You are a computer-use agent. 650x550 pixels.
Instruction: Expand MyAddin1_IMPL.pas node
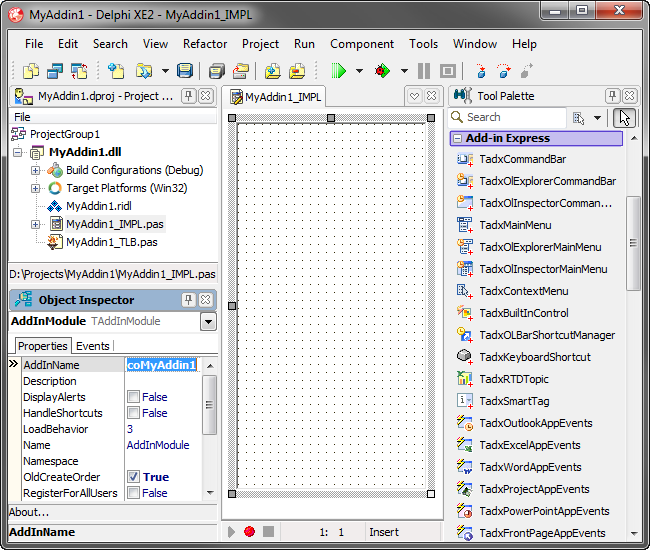point(36,224)
